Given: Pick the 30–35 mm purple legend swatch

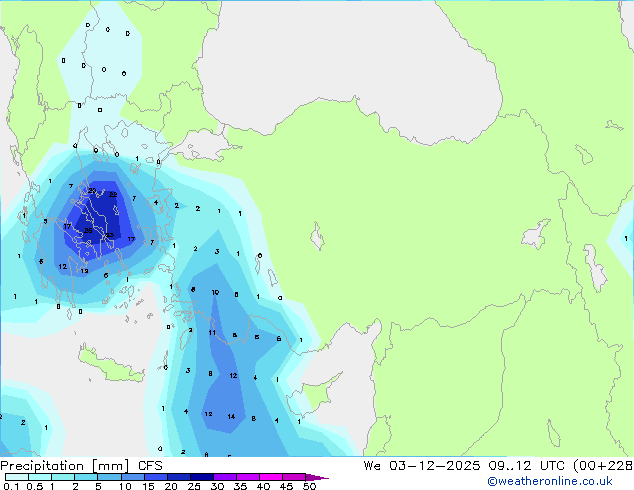Looking at the screenshot, I should pos(224,477).
